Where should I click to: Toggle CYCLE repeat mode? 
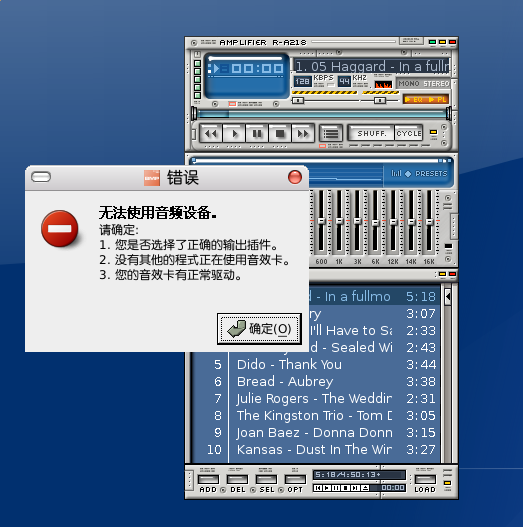tap(408, 133)
